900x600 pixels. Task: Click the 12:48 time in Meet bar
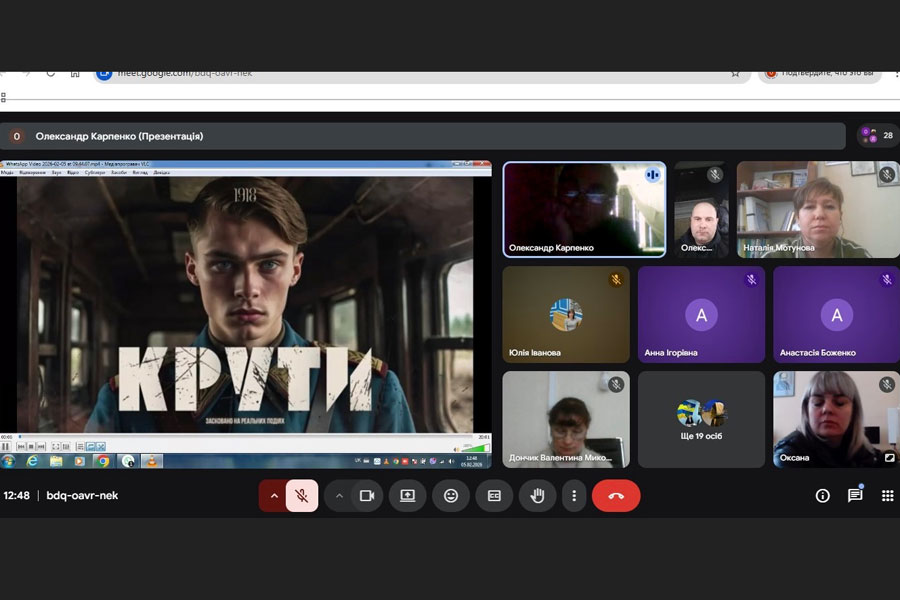(x=16, y=496)
